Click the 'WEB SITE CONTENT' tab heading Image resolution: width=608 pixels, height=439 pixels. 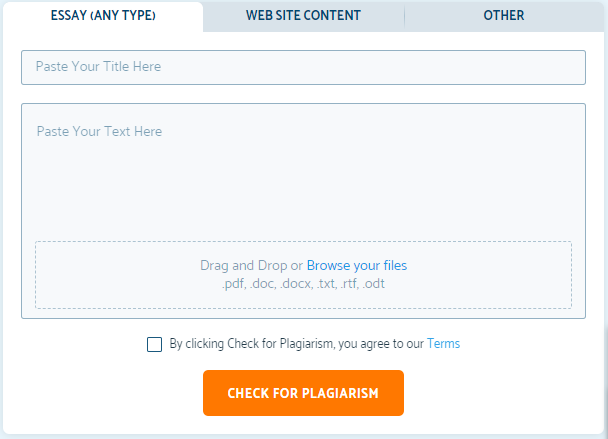coord(303,16)
